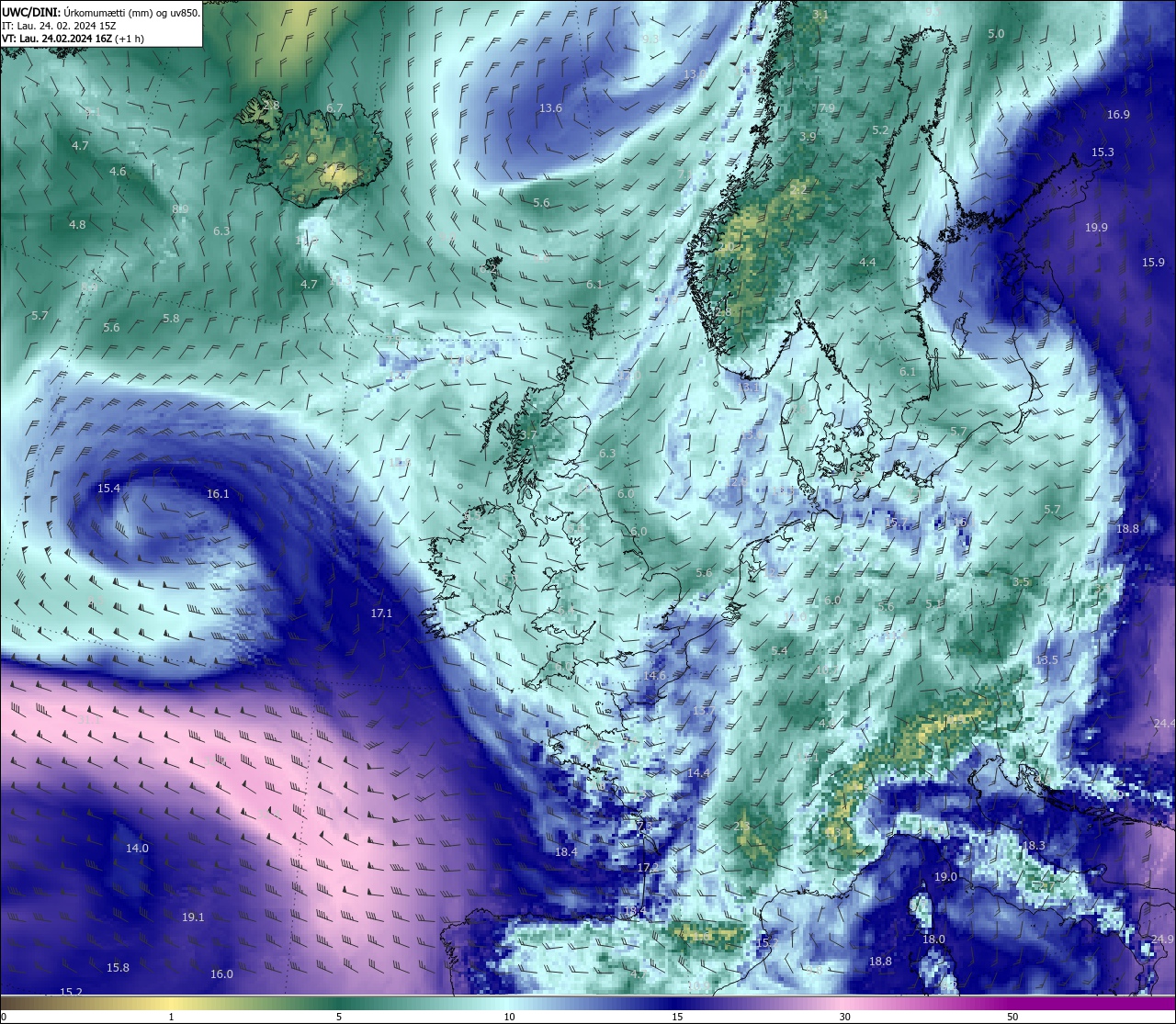
Task: Click the 16.1 map value
Action: coord(218,494)
